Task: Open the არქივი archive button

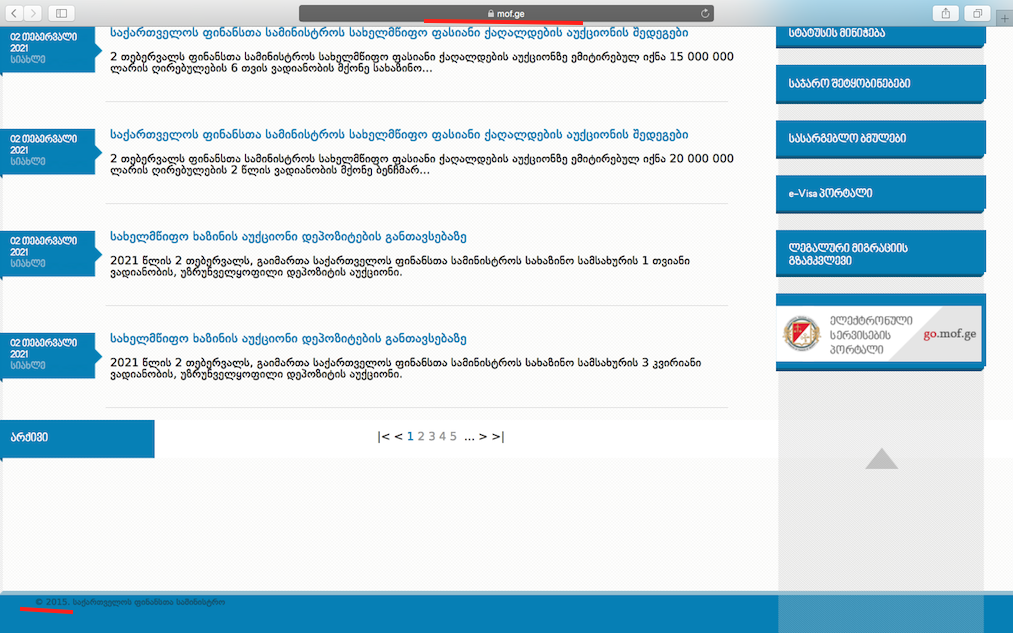Action: (x=77, y=438)
